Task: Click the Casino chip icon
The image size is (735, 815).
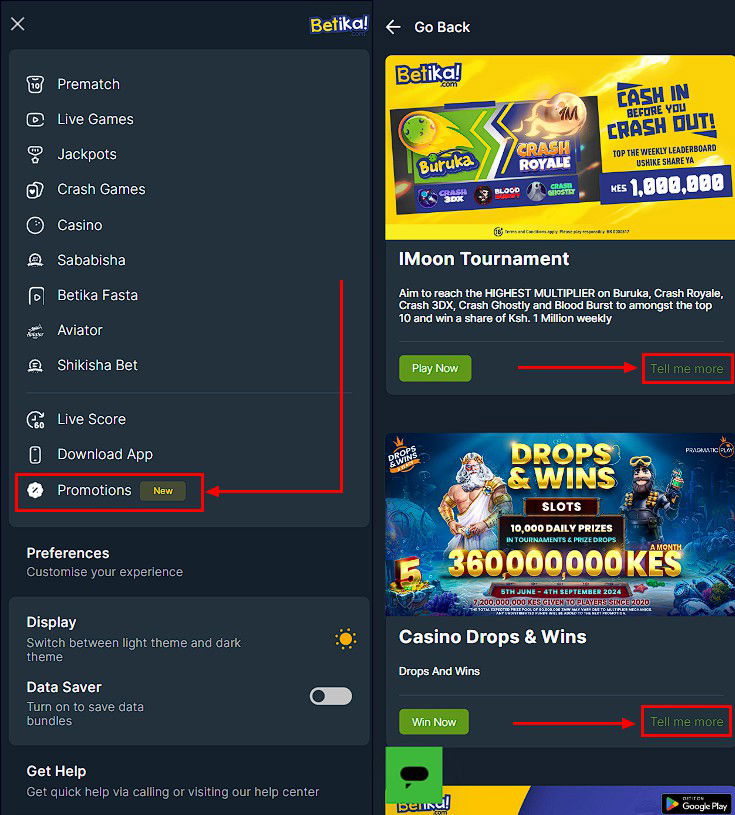Action: click(35, 225)
